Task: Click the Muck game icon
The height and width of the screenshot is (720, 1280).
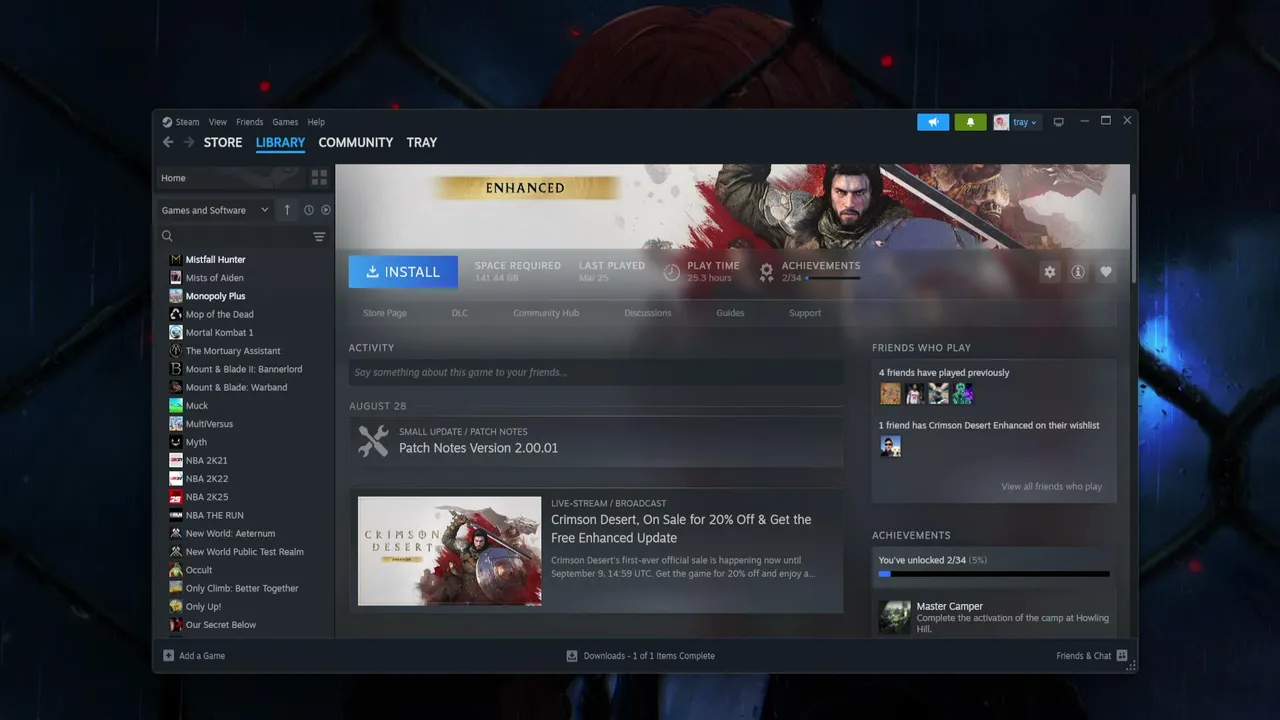Action: point(176,406)
